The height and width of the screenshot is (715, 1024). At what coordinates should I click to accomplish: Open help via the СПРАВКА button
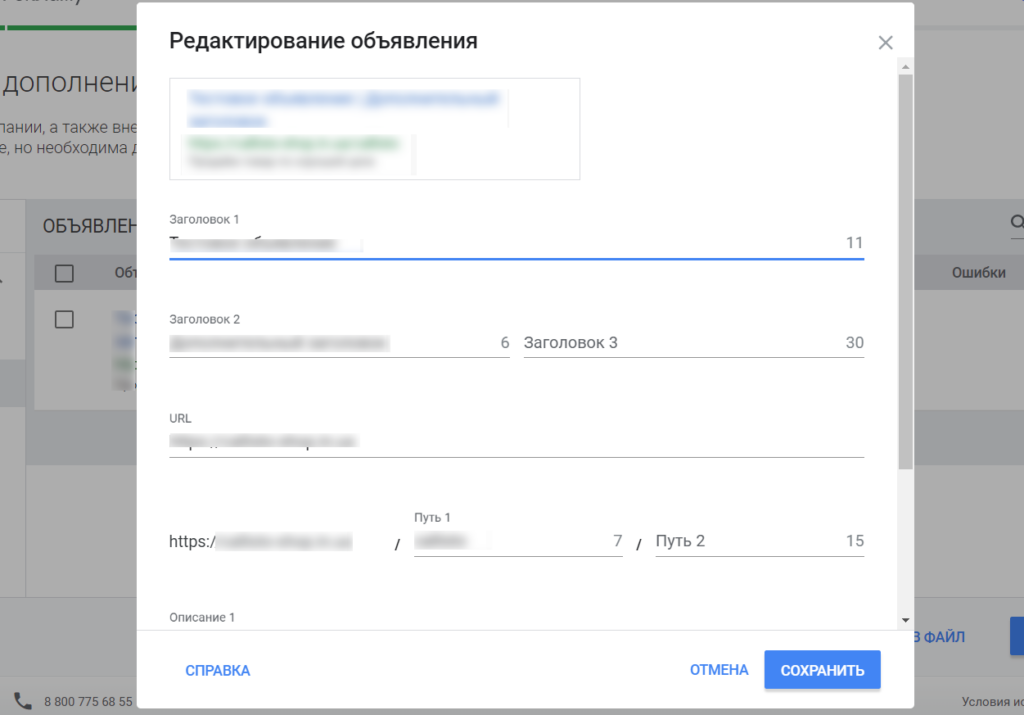pyautogui.click(x=217, y=670)
